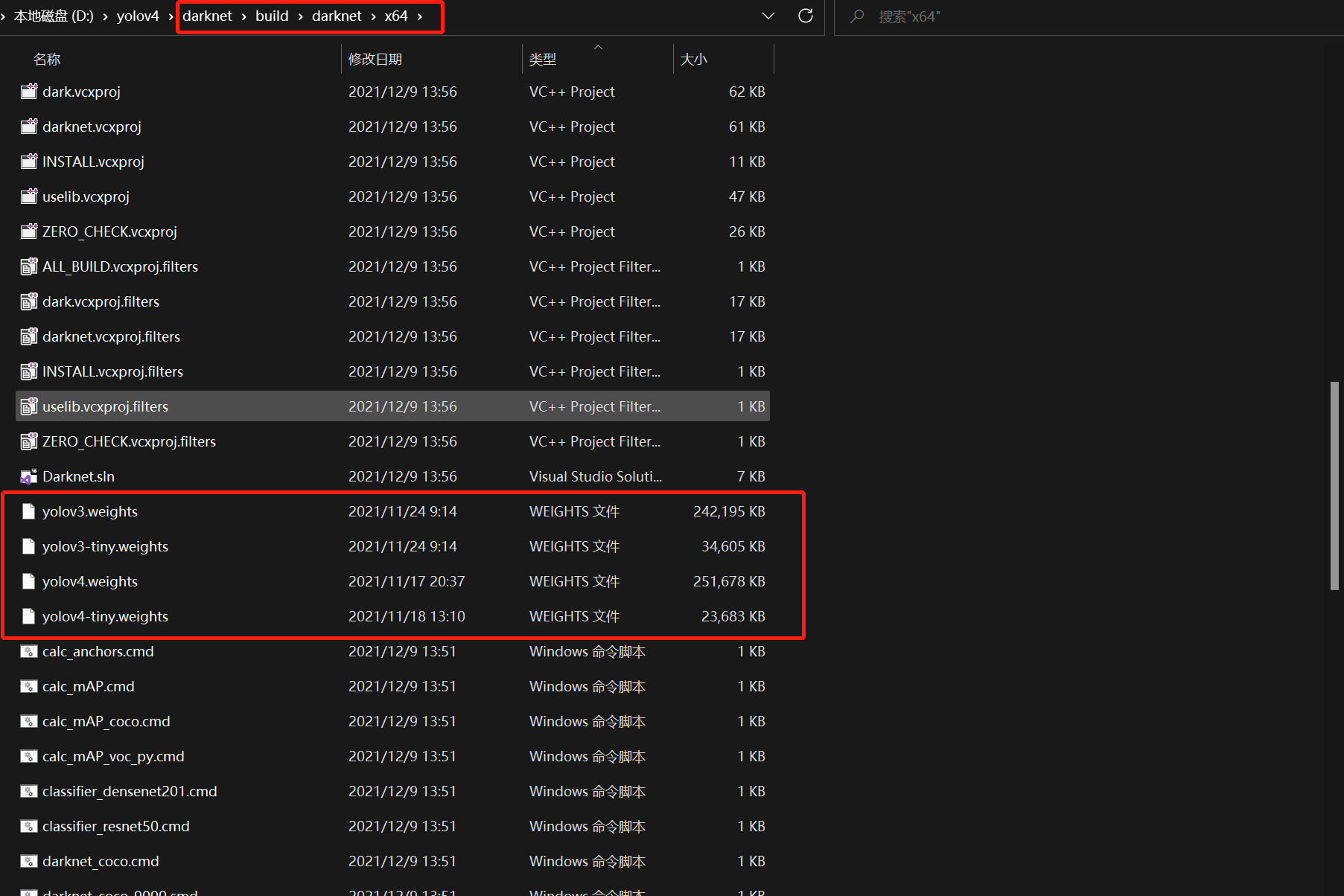Click the classifier_resnet50.cmd script icon
The height and width of the screenshot is (896, 1344).
click(x=28, y=826)
